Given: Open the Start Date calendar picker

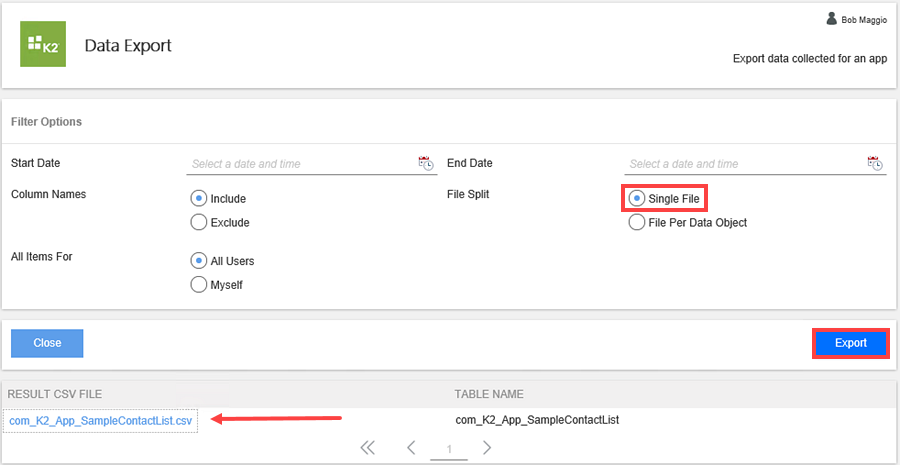Looking at the screenshot, I should coord(425,163).
